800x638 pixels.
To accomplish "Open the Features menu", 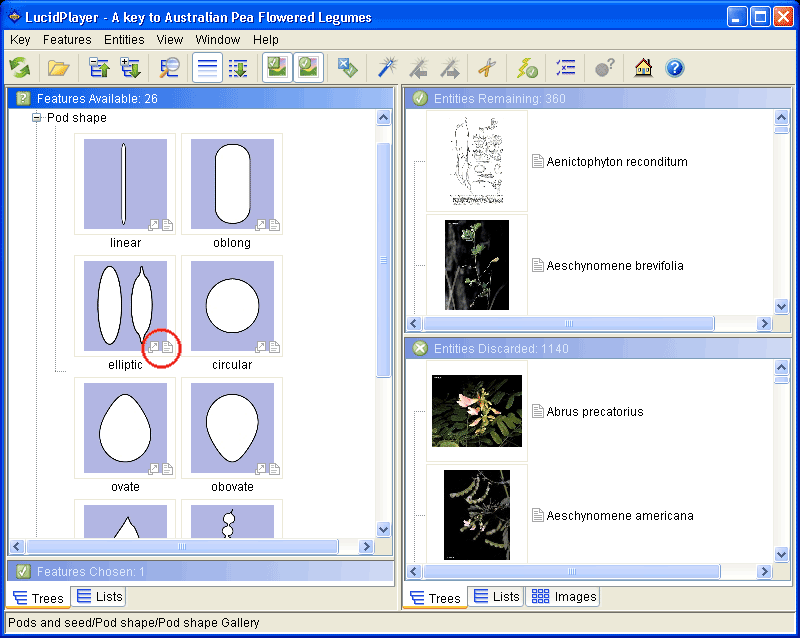I will (67, 40).
